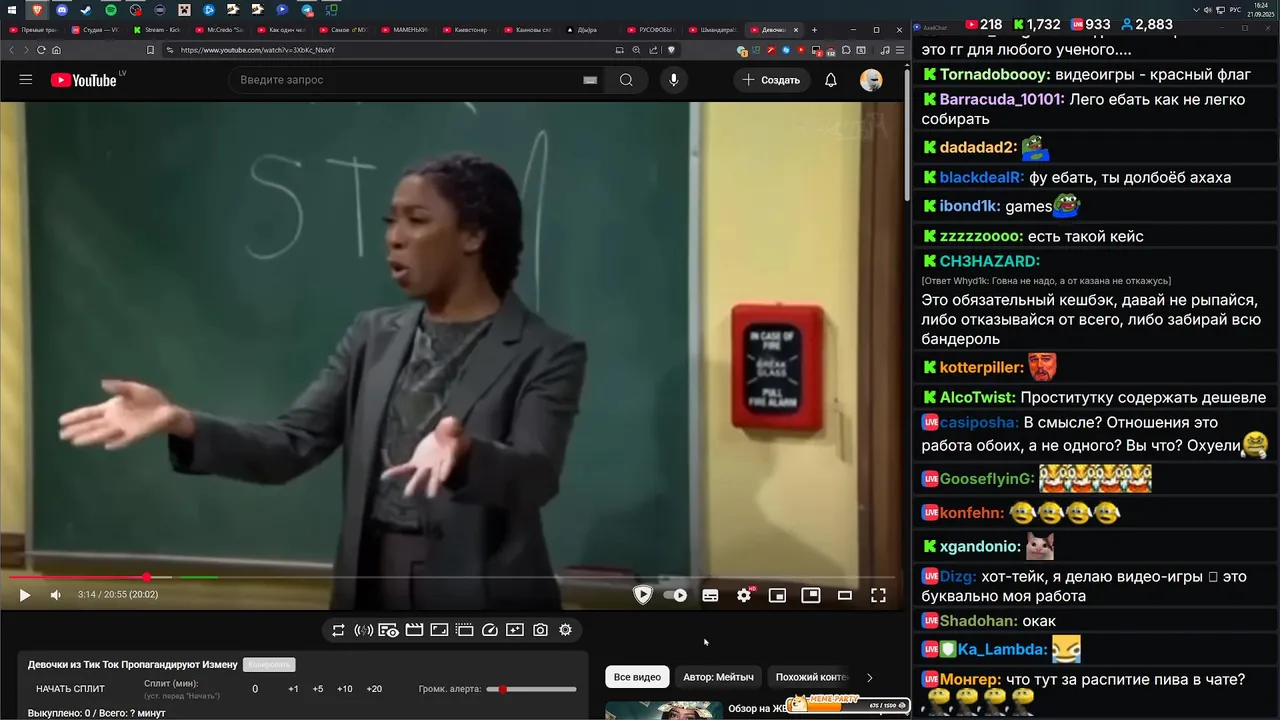Switch to theater mode
This screenshot has width=1280, height=720.
pyautogui.click(x=845, y=595)
